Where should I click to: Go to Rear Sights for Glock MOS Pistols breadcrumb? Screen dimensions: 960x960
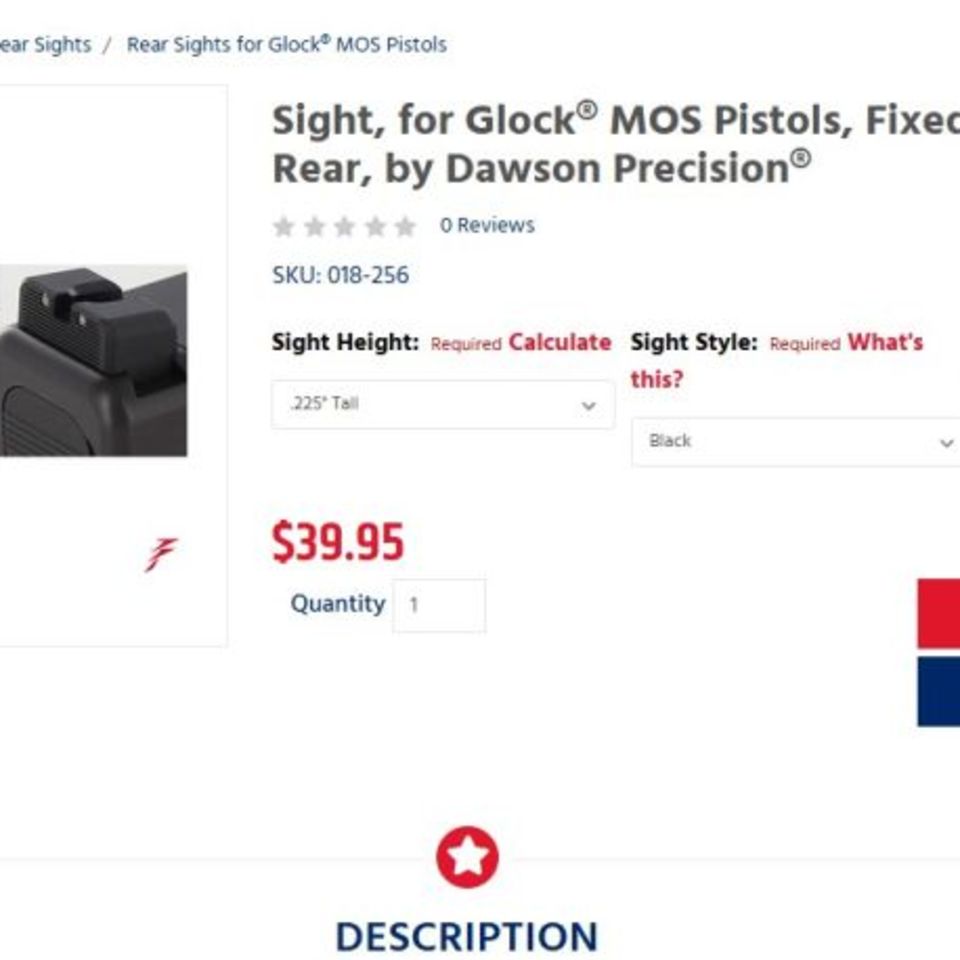click(285, 44)
